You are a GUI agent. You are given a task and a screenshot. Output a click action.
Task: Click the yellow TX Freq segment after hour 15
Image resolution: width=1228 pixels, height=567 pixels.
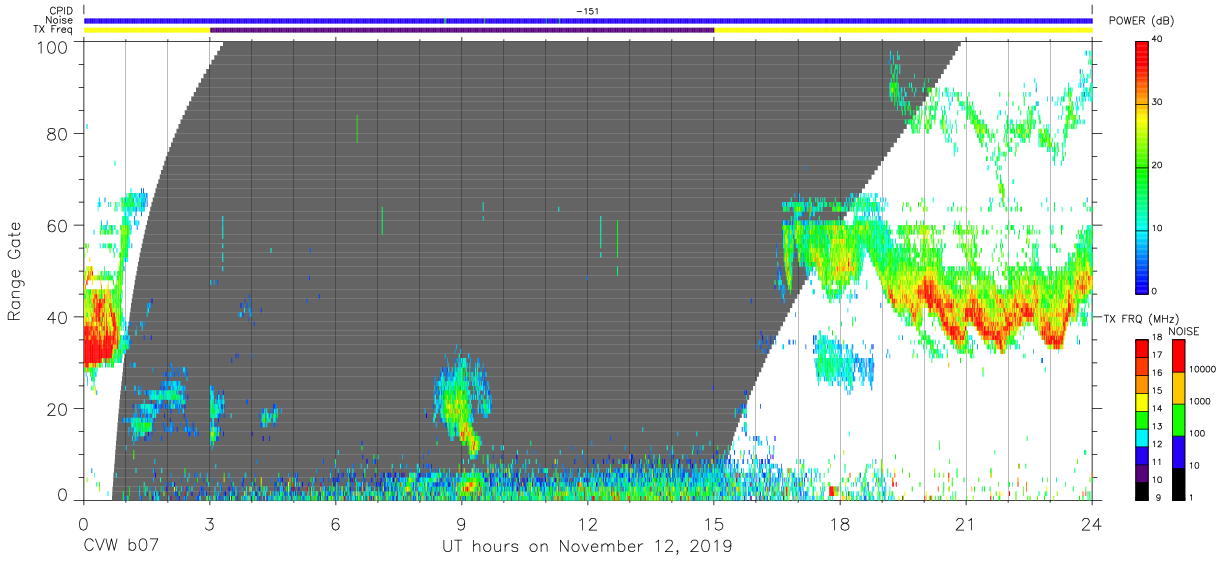903,30
